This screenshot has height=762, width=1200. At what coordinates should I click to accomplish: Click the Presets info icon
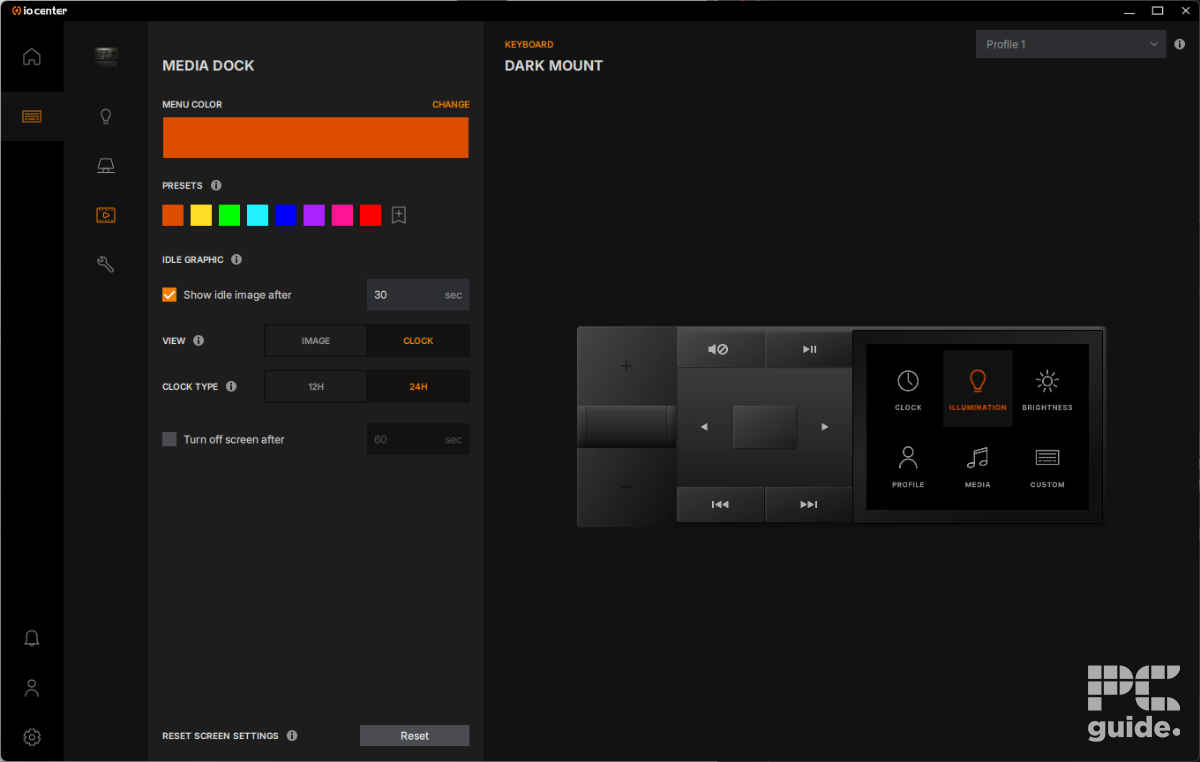point(216,186)
